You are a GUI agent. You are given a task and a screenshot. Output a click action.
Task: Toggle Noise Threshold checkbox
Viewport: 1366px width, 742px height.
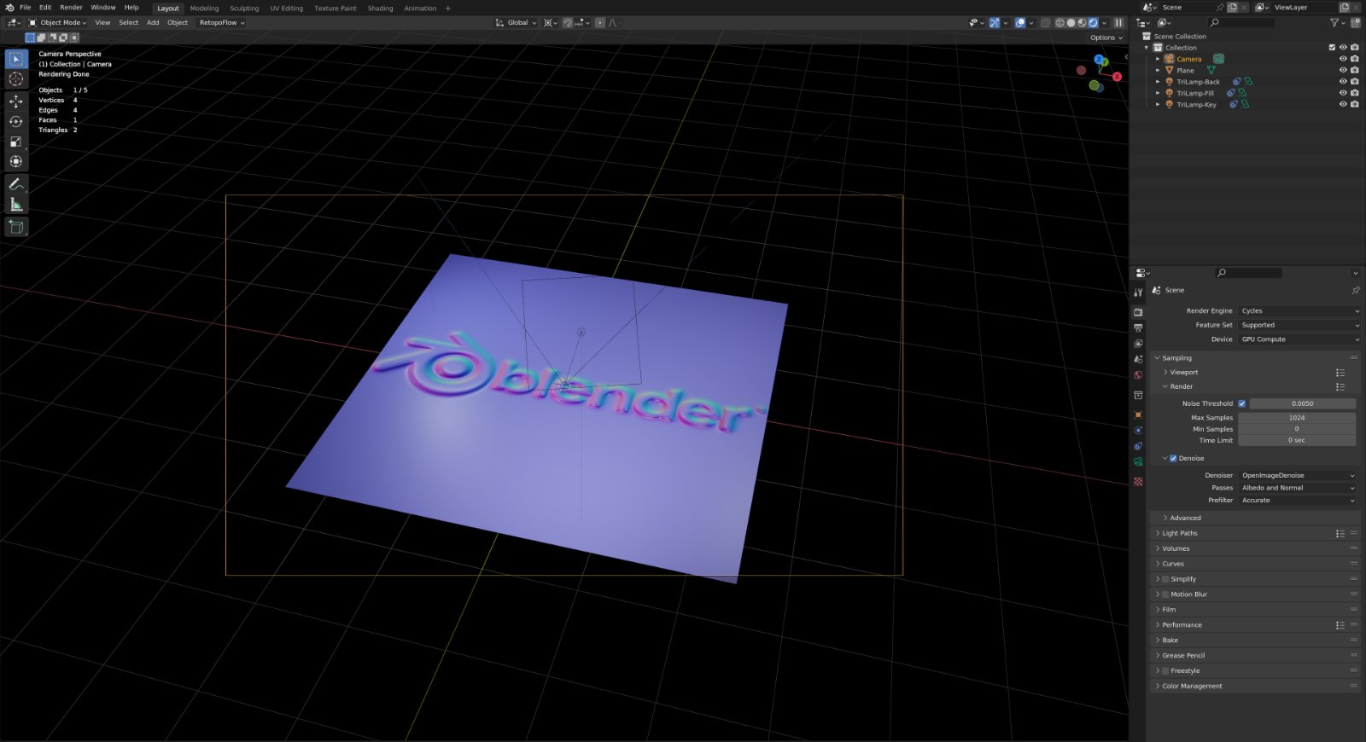click(x=1242, y=404)
